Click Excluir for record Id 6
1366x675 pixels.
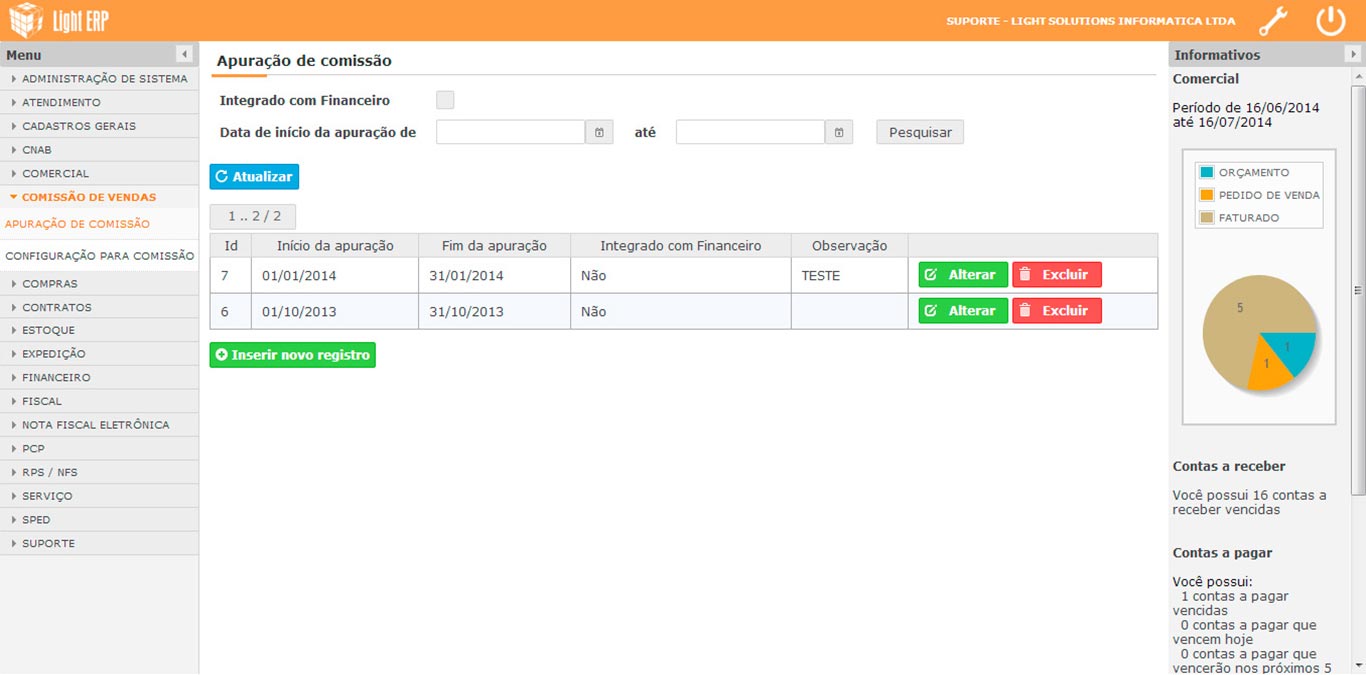[x=1056, y=311]
